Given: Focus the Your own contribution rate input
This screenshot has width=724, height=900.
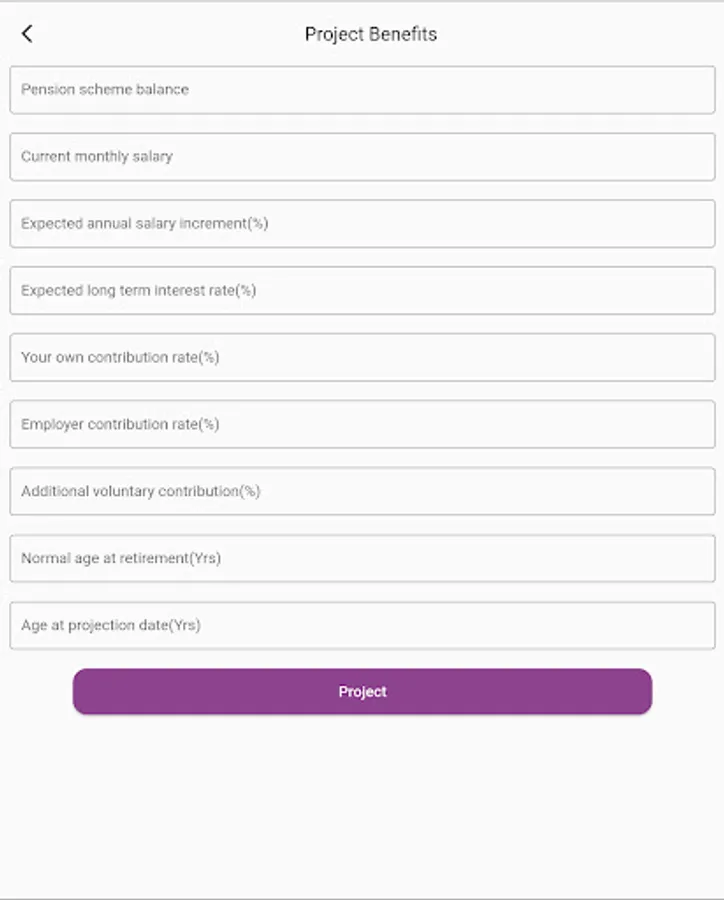Looking at the screenshot, I should (362, 358).
